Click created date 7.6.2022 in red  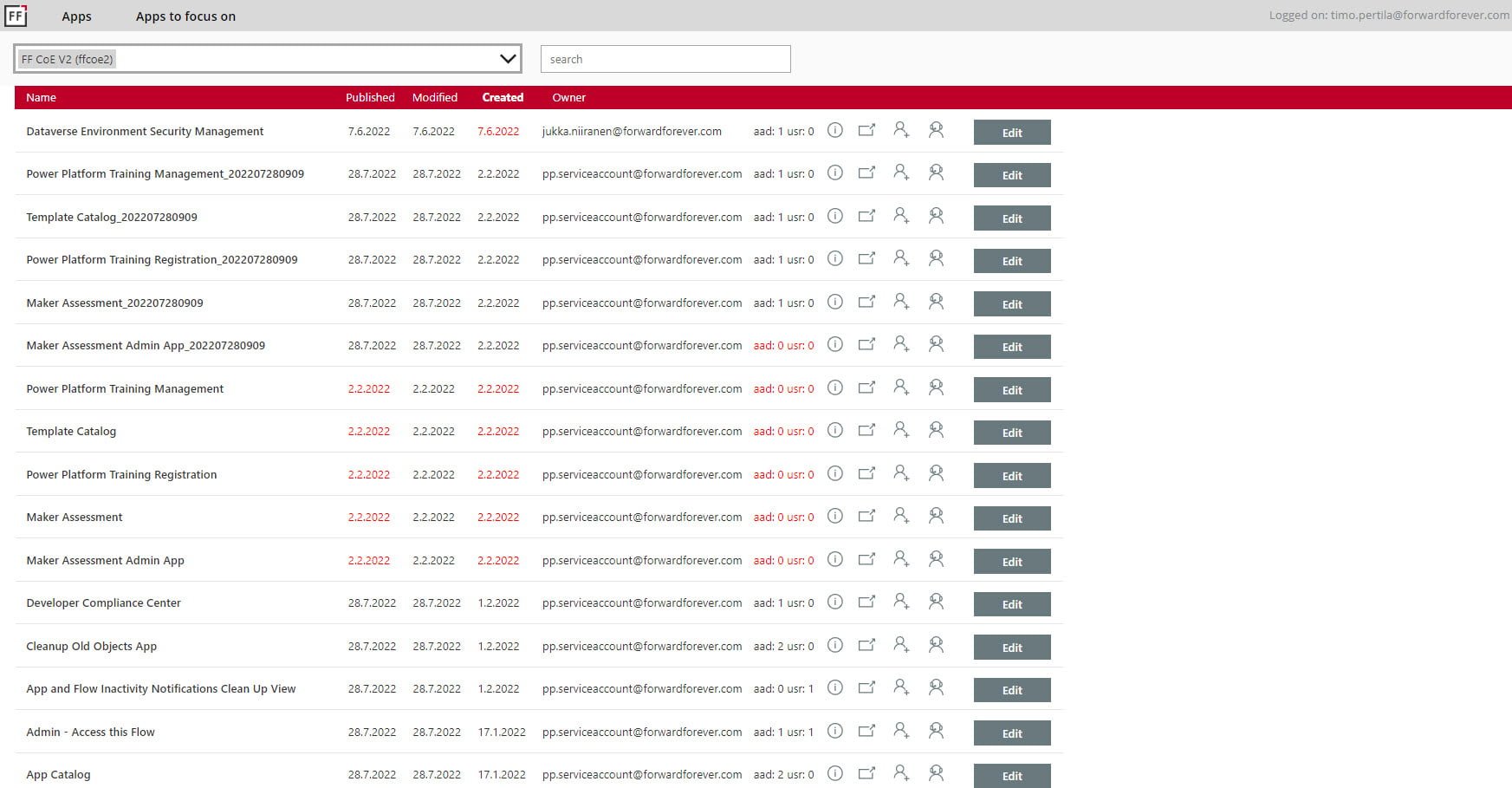[498, 132]
